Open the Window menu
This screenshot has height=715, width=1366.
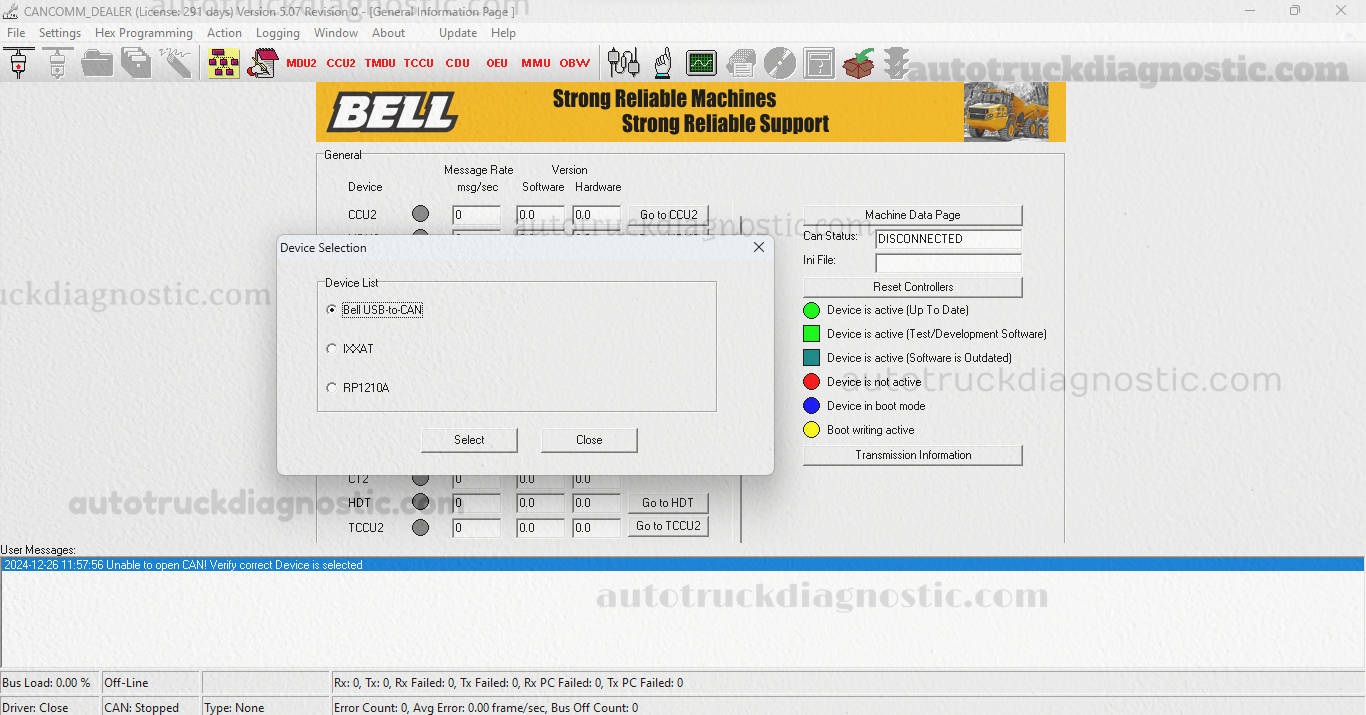pyautogui.click(x=336, y=33)
